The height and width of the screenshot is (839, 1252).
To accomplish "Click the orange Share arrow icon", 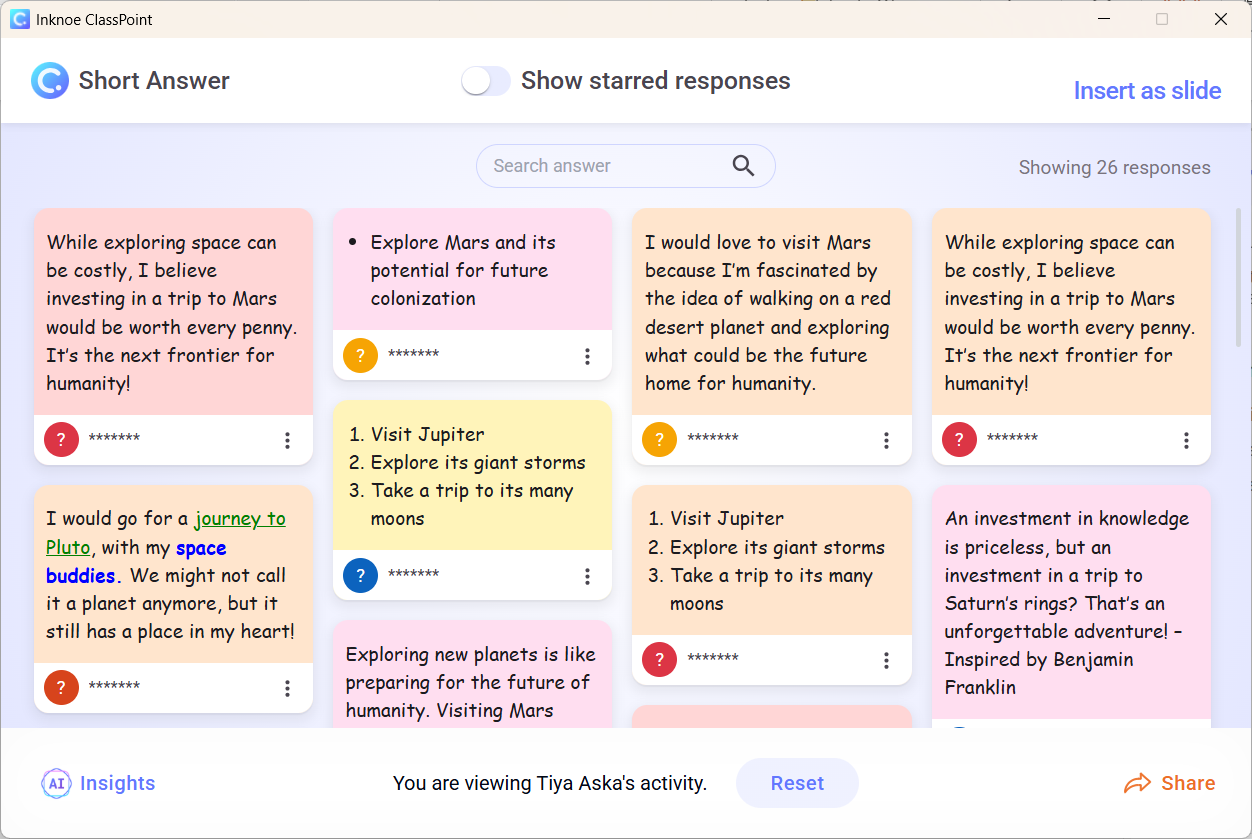I will click(x=1138, y=783).
